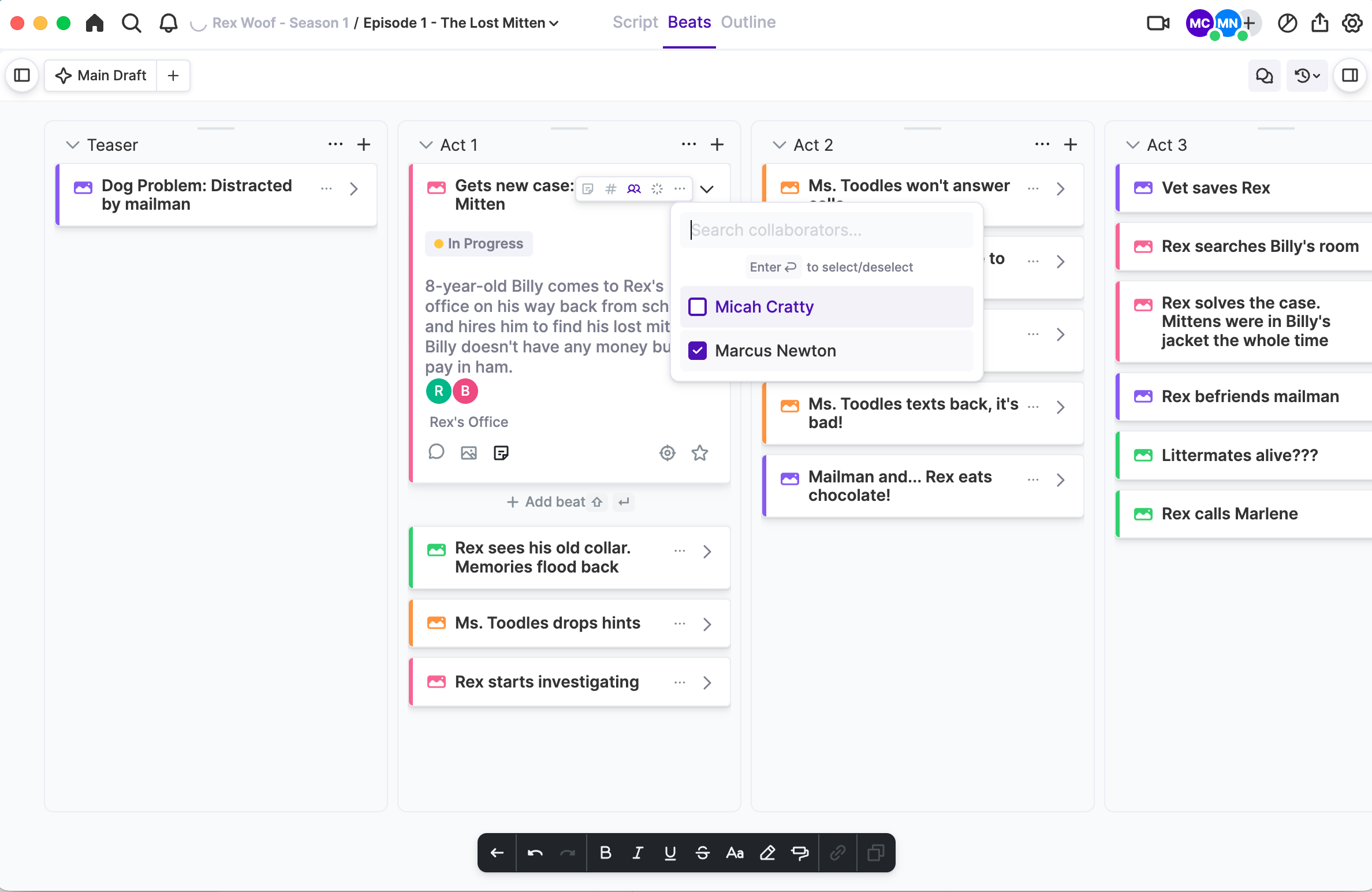Switch to the Script tab

pos(635,22)
